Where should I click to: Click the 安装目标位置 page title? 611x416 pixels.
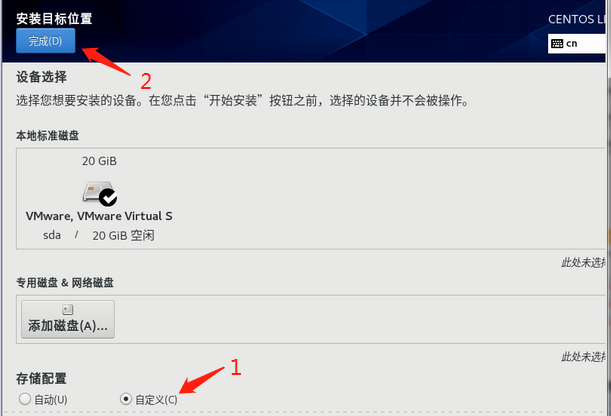pos(54,18)
